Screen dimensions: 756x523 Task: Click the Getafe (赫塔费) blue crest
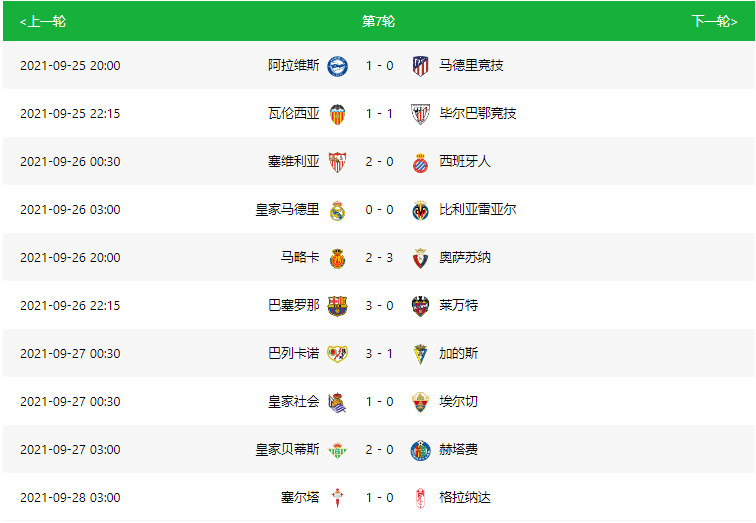coord(420,450)
